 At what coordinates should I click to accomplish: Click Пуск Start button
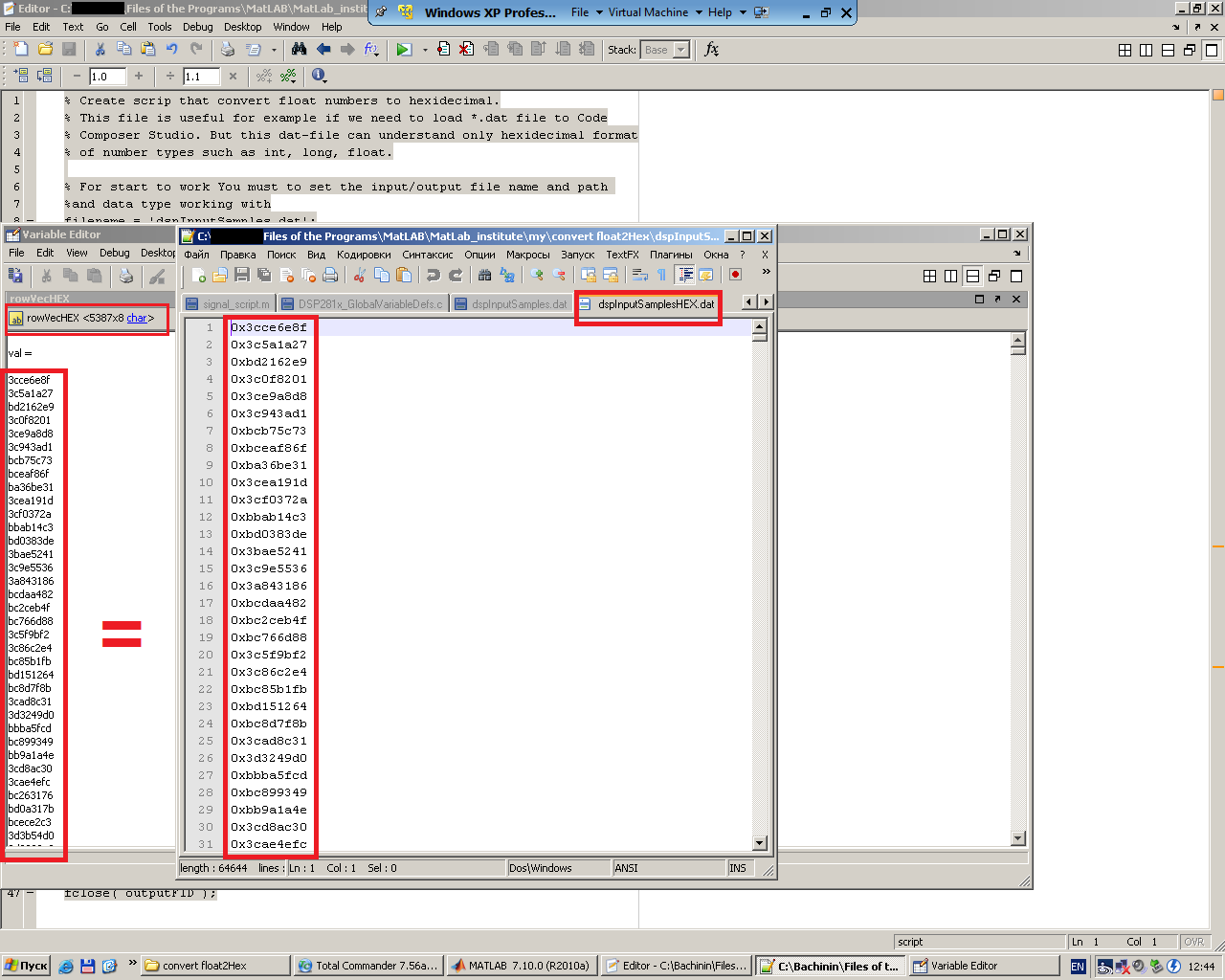[x=26, y=966]
